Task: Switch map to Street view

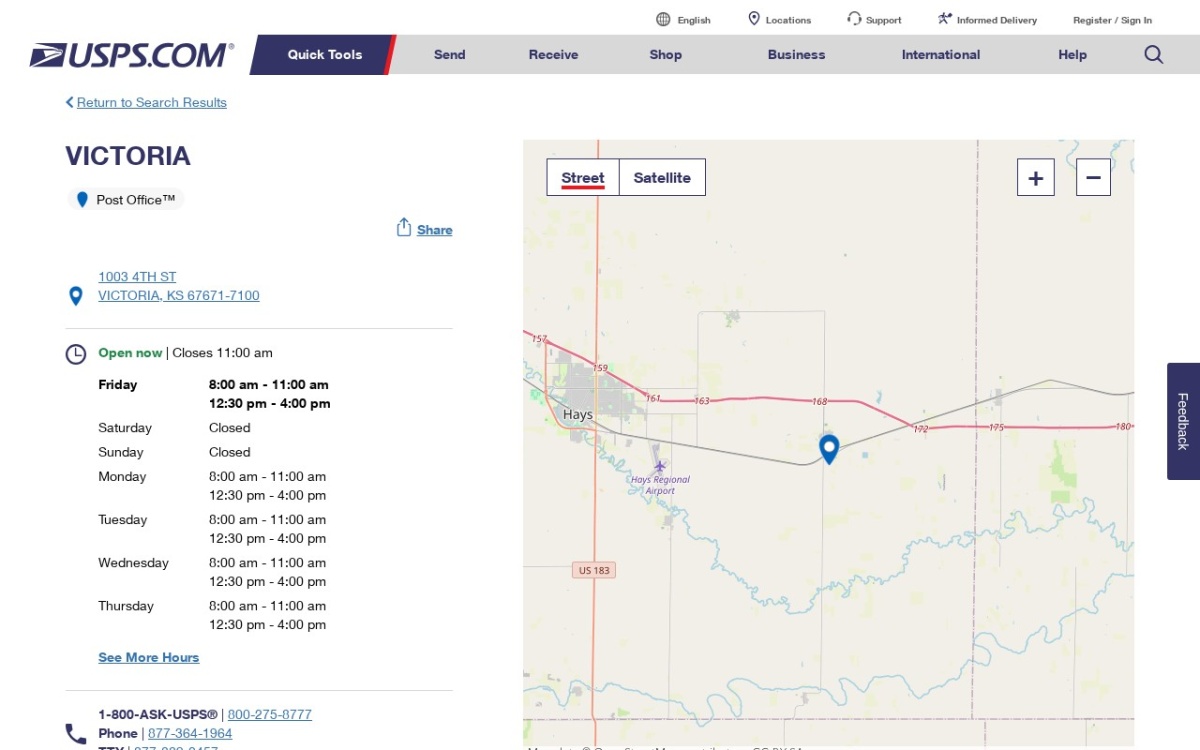Action: [x=583, y=177]
